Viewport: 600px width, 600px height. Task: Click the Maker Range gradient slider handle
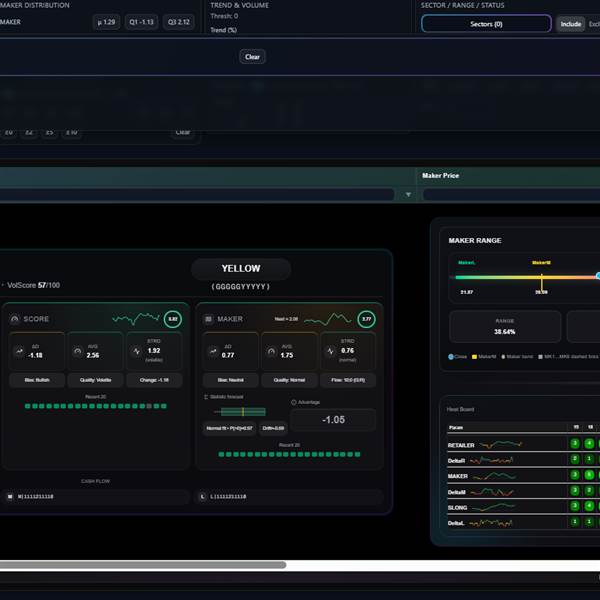pos(598,276)
